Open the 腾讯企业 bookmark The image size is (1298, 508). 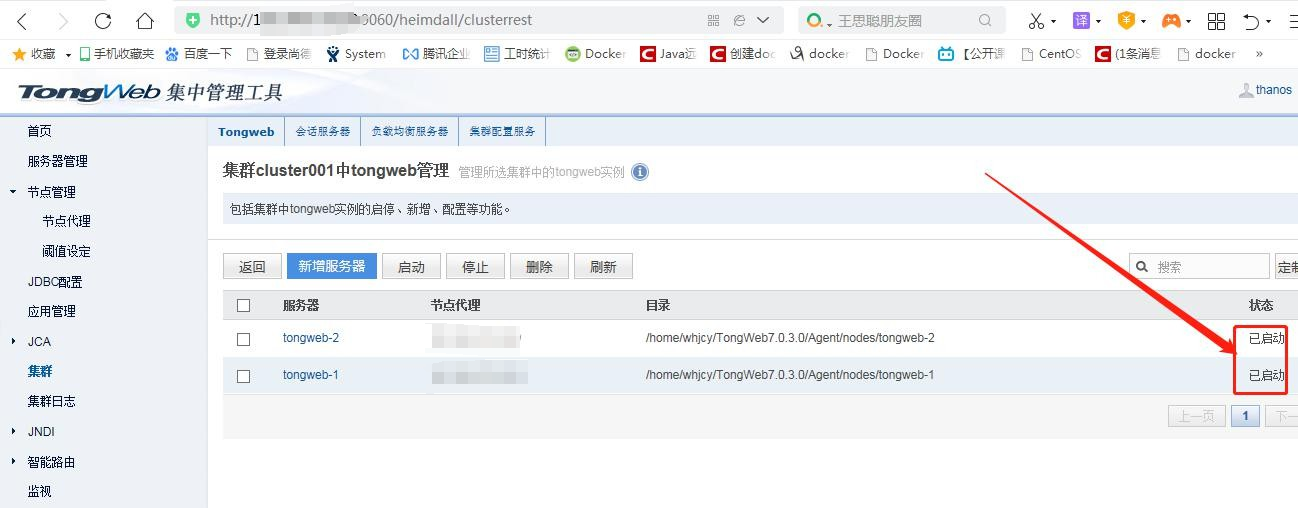tap(436, 54)
